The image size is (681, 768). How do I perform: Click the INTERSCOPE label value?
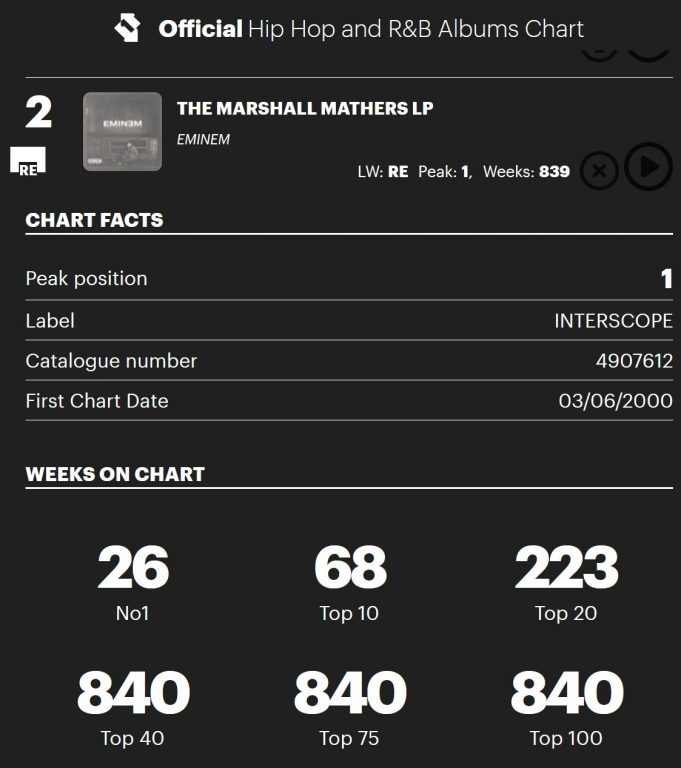tap(613, 321)
